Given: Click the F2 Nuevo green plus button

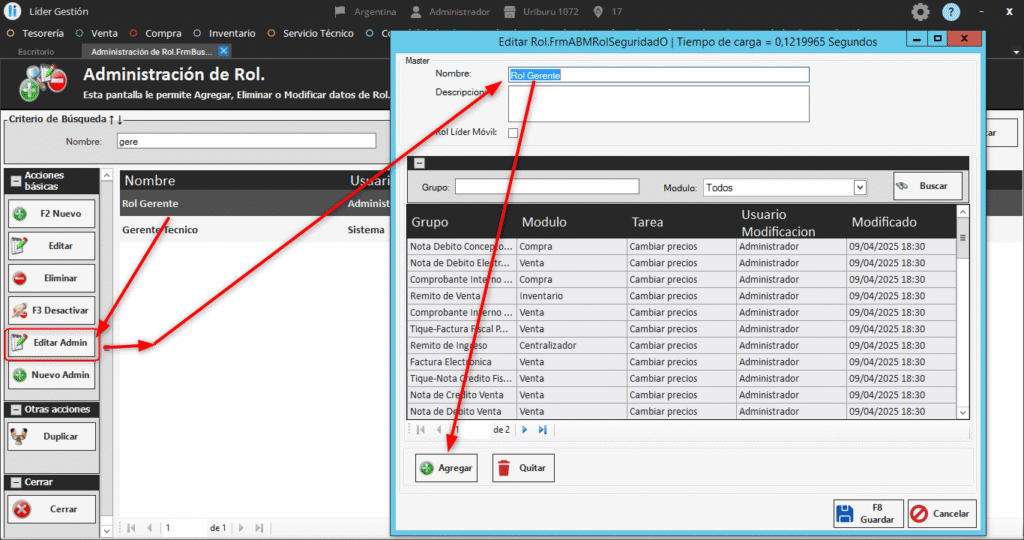Looking at the screenshot, I should tap(53, 214).
